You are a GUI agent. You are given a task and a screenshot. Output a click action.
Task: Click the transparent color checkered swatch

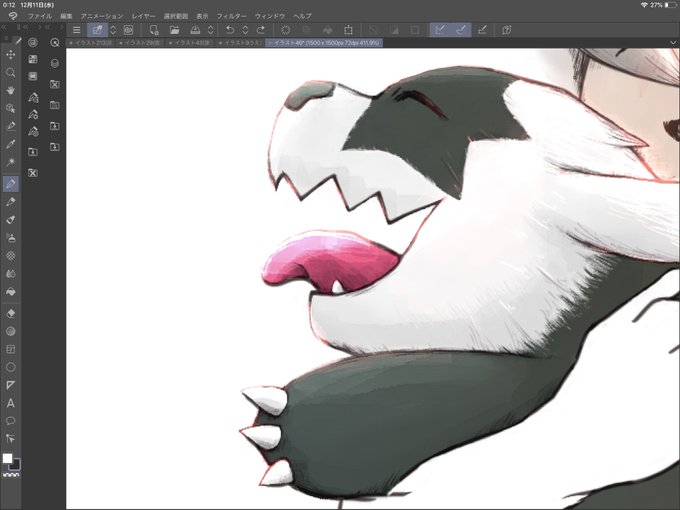11,475
